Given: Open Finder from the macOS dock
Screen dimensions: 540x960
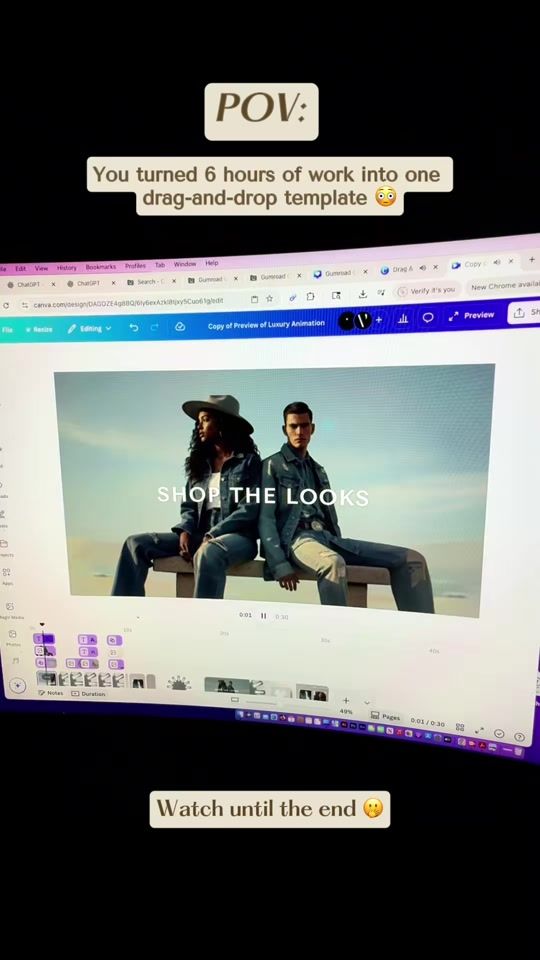Looking at the screenshot, I should 240,714.
